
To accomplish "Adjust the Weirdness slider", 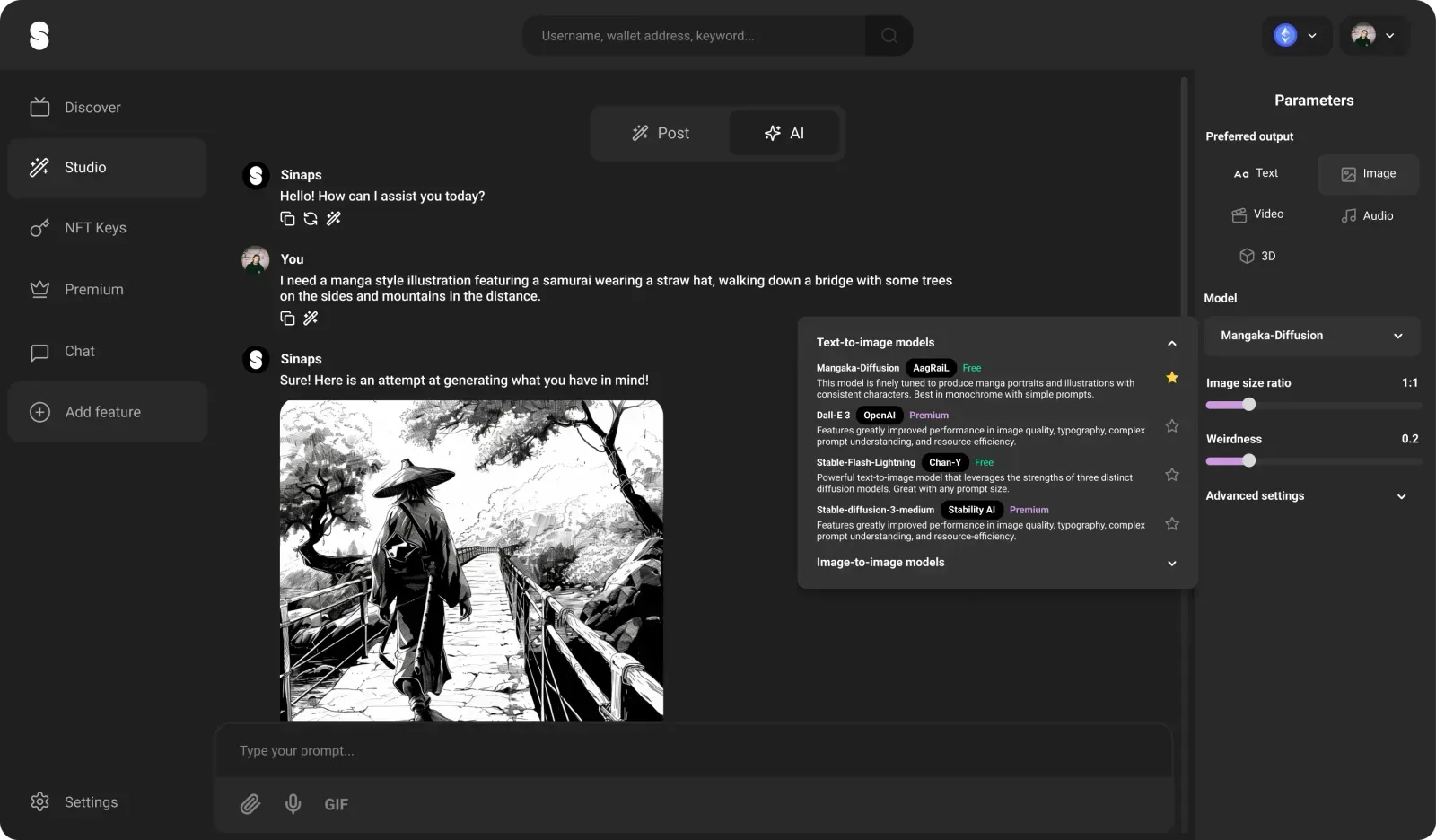I will pos(1248,460).
